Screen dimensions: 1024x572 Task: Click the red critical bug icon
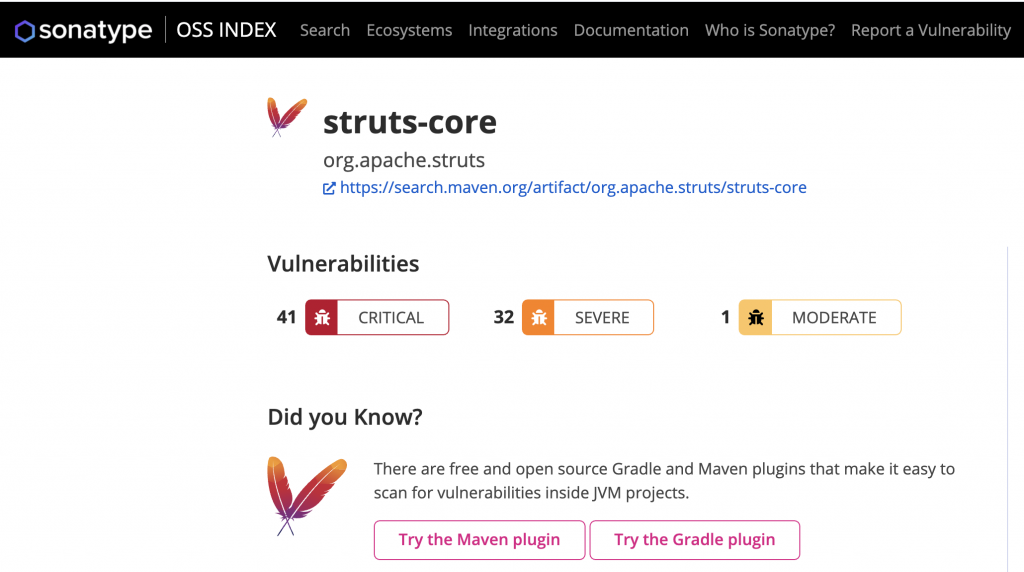pos(322,317)
